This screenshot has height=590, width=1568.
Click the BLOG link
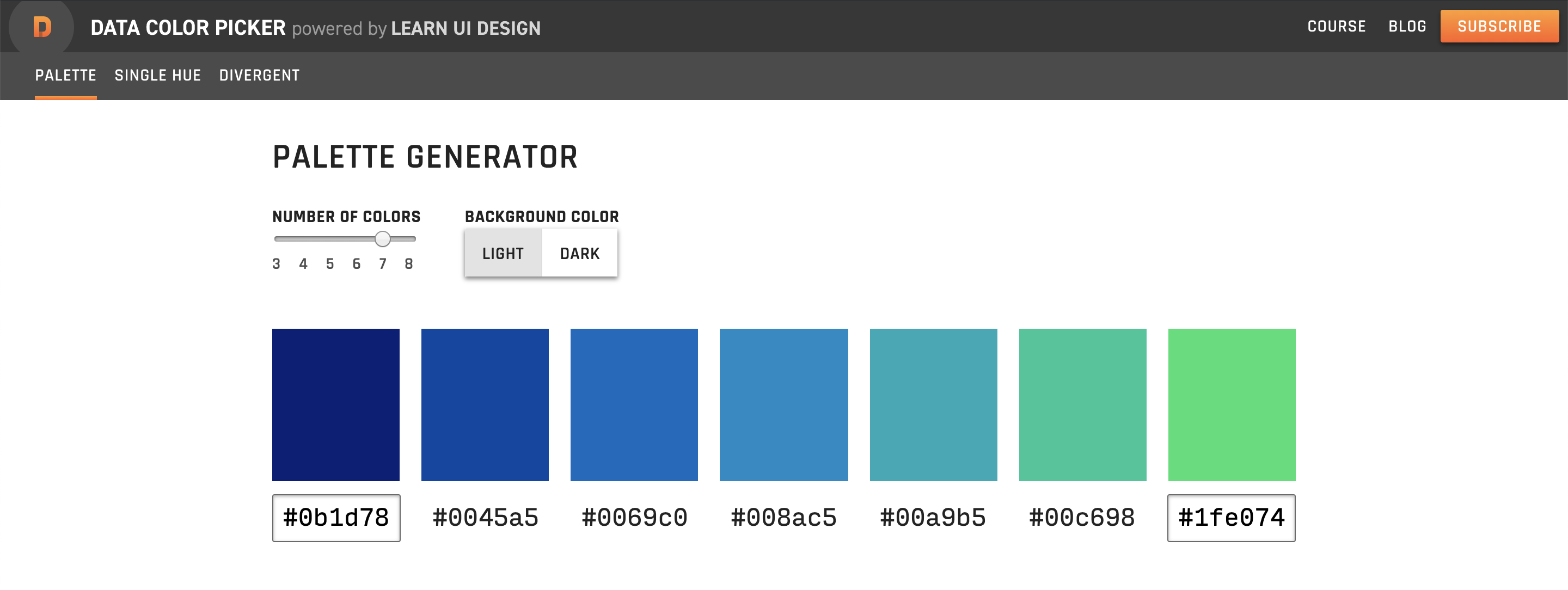tap(1405, 27)
